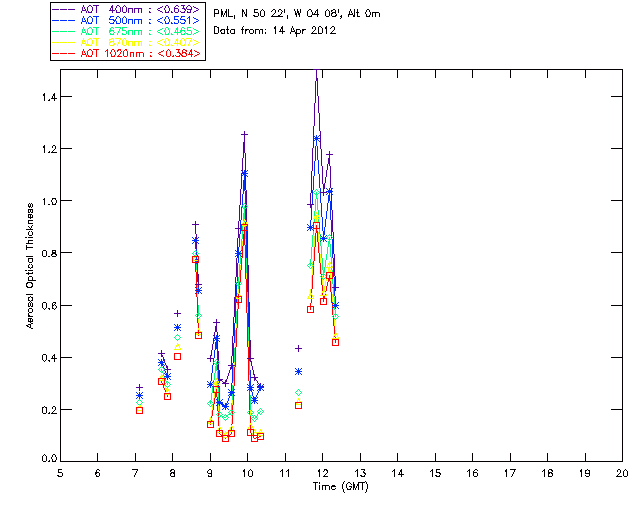640x512 pixels.
Task: Click the 19 x-axis label
Action: tap(585, 473)
